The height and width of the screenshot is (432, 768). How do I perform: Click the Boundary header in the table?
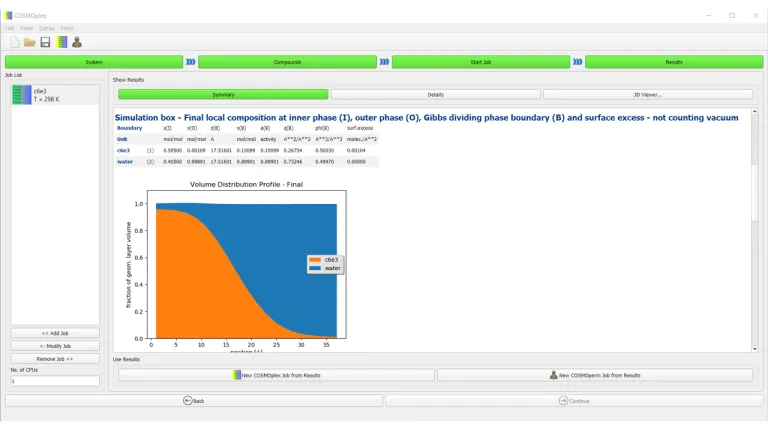pyautogui.click(x=129, y=128)
